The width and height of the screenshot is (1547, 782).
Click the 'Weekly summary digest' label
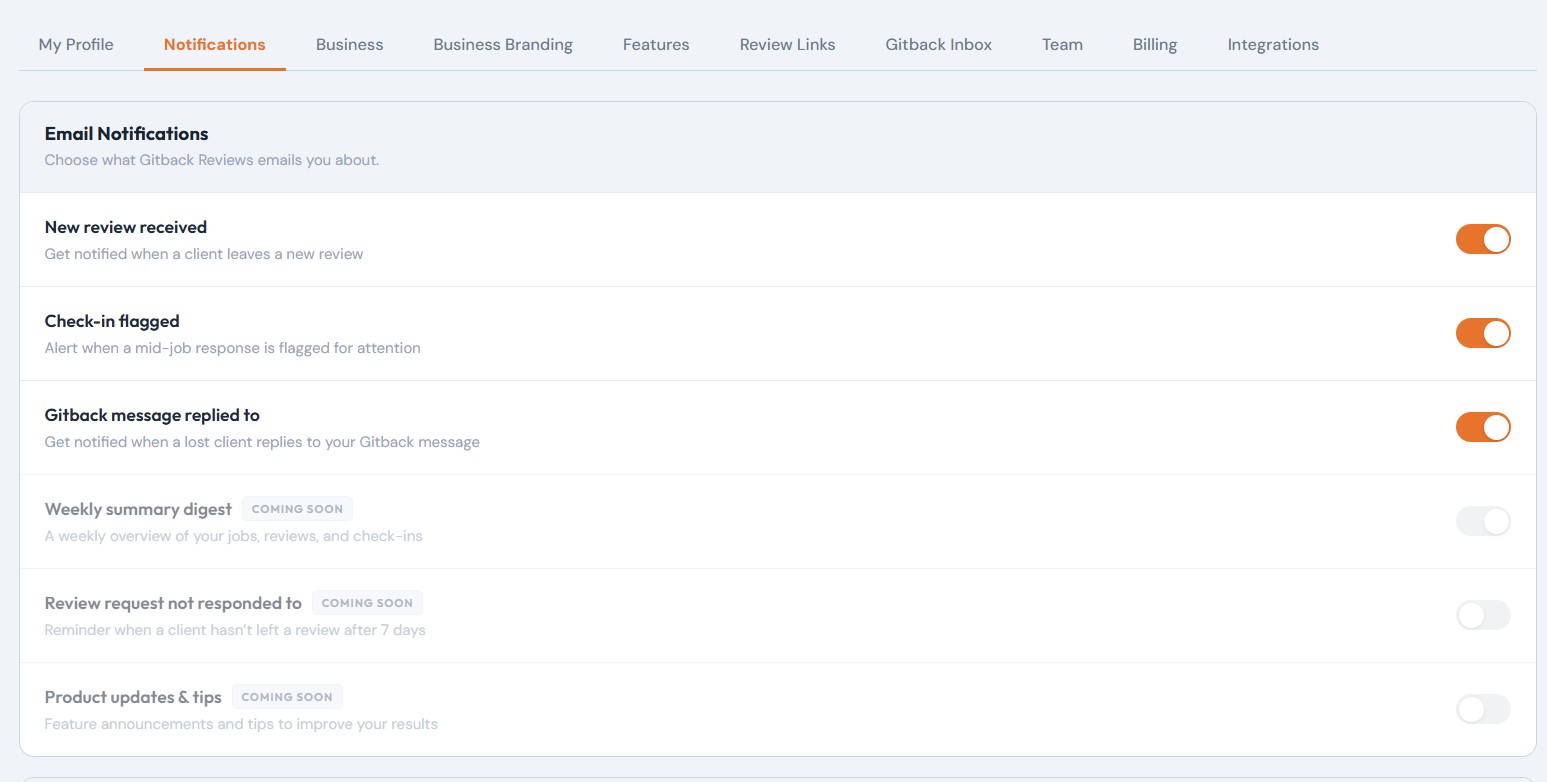pyautogui.click(x=138, y=509)
